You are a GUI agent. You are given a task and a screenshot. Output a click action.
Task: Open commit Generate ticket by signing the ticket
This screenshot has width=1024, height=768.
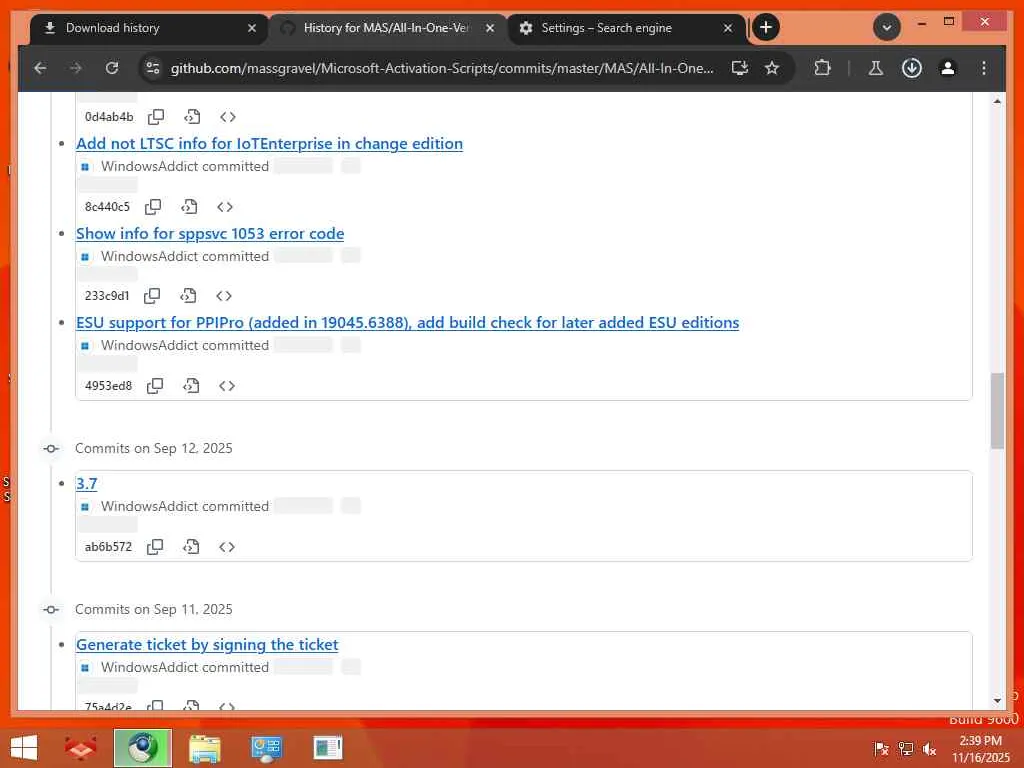pos(207,645)
